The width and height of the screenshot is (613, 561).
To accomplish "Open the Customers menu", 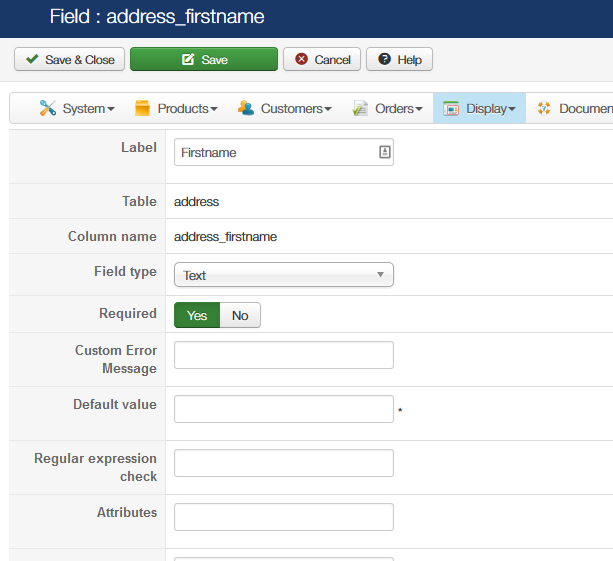I will [284, 108].
